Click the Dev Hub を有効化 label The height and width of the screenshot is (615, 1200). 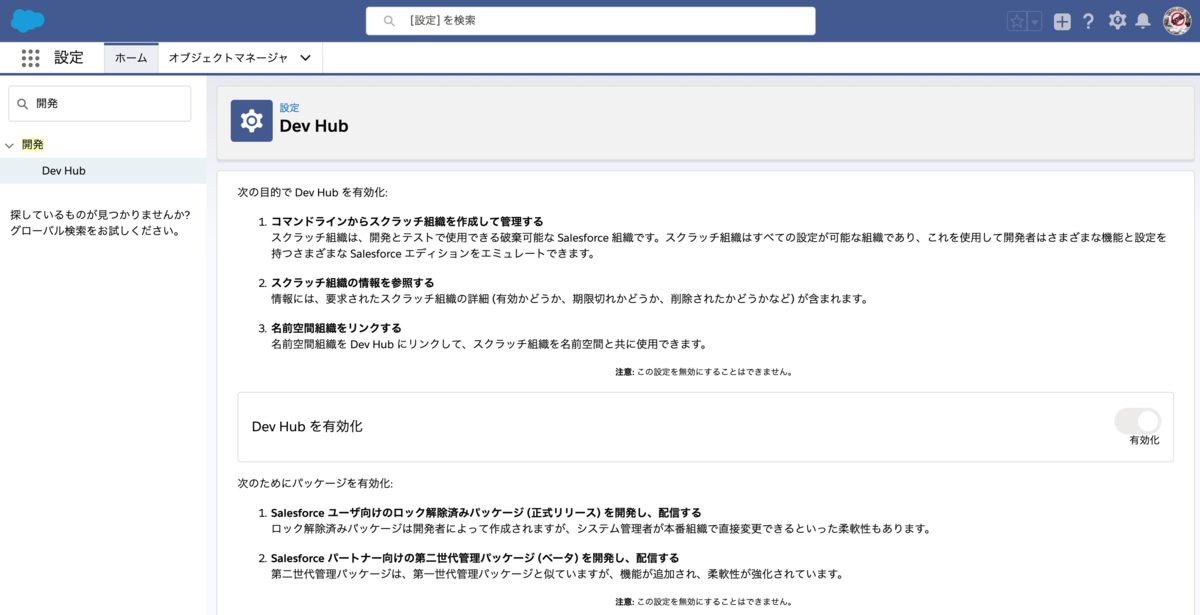[x=307, y=426]
